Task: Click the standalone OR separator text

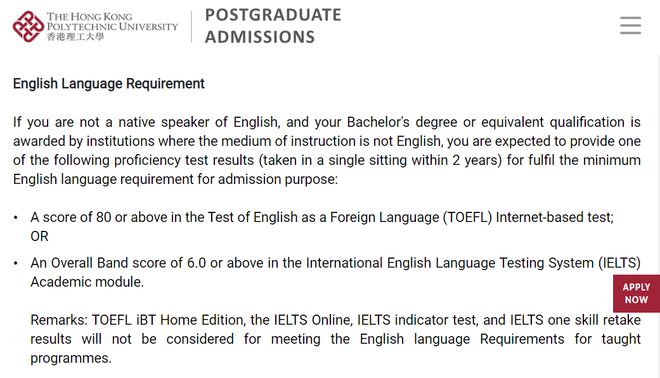Action: tap(39, 236)
